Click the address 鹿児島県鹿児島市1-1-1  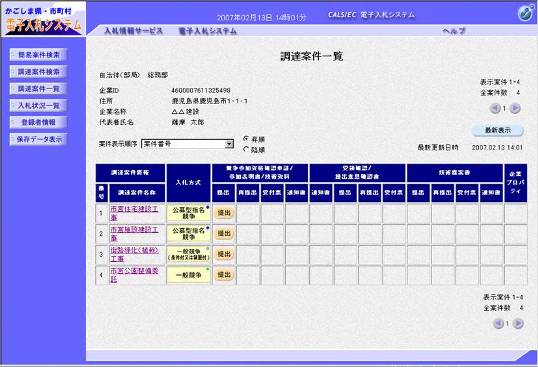209,101
